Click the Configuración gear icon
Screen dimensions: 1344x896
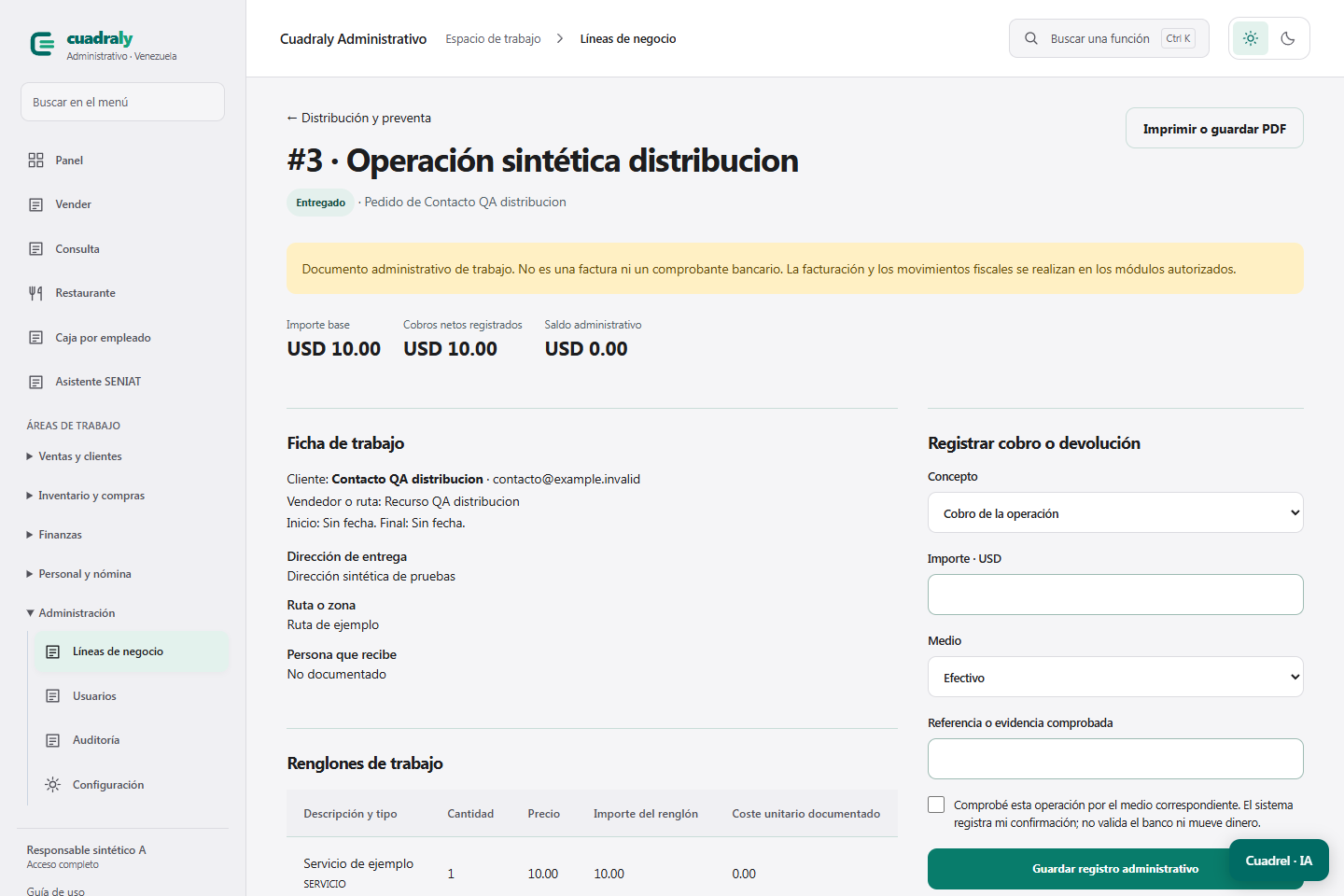(x=53, y=785)
